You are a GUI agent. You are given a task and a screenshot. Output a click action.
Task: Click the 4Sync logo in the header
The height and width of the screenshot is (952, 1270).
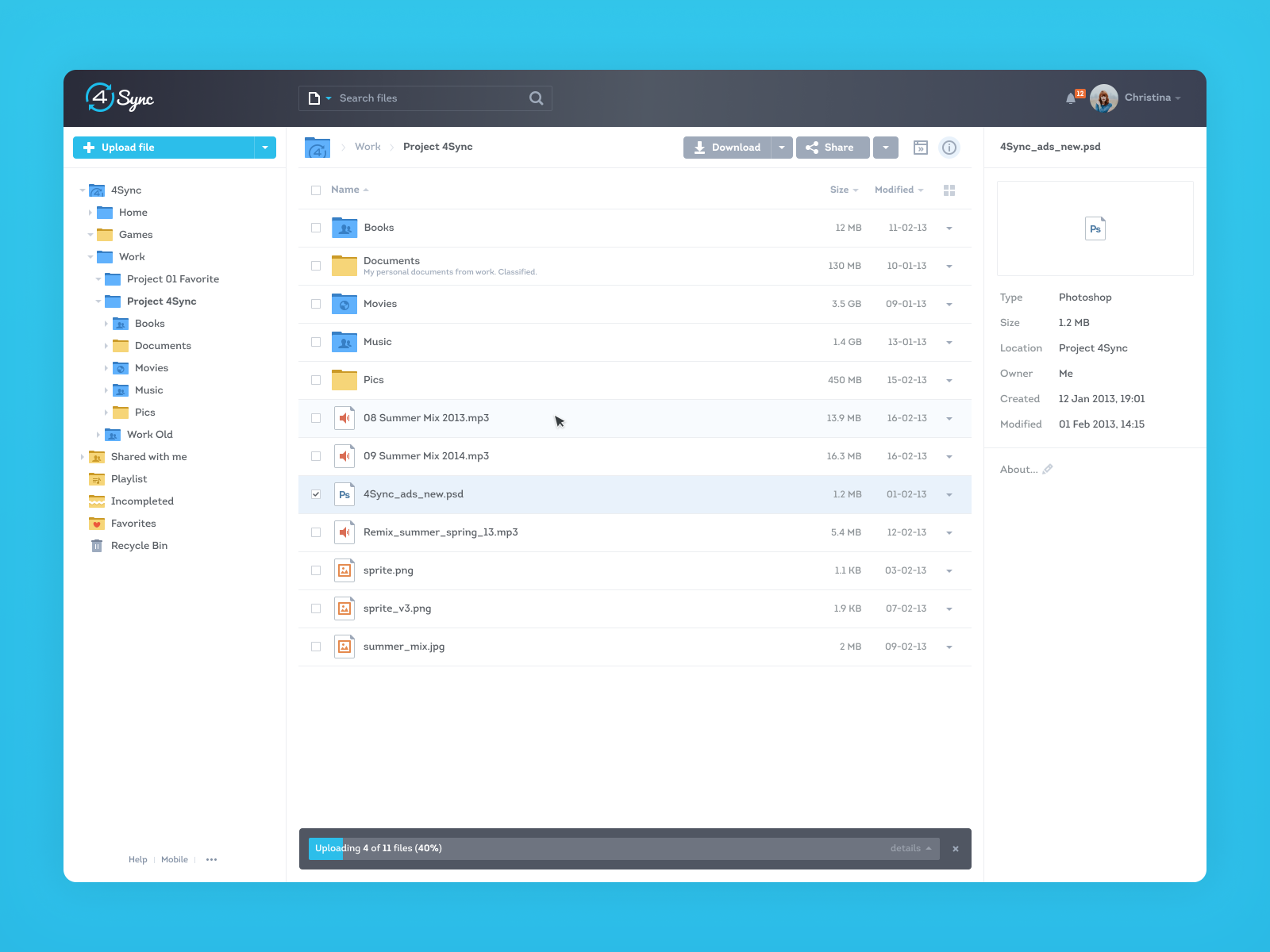click(120, 98)
